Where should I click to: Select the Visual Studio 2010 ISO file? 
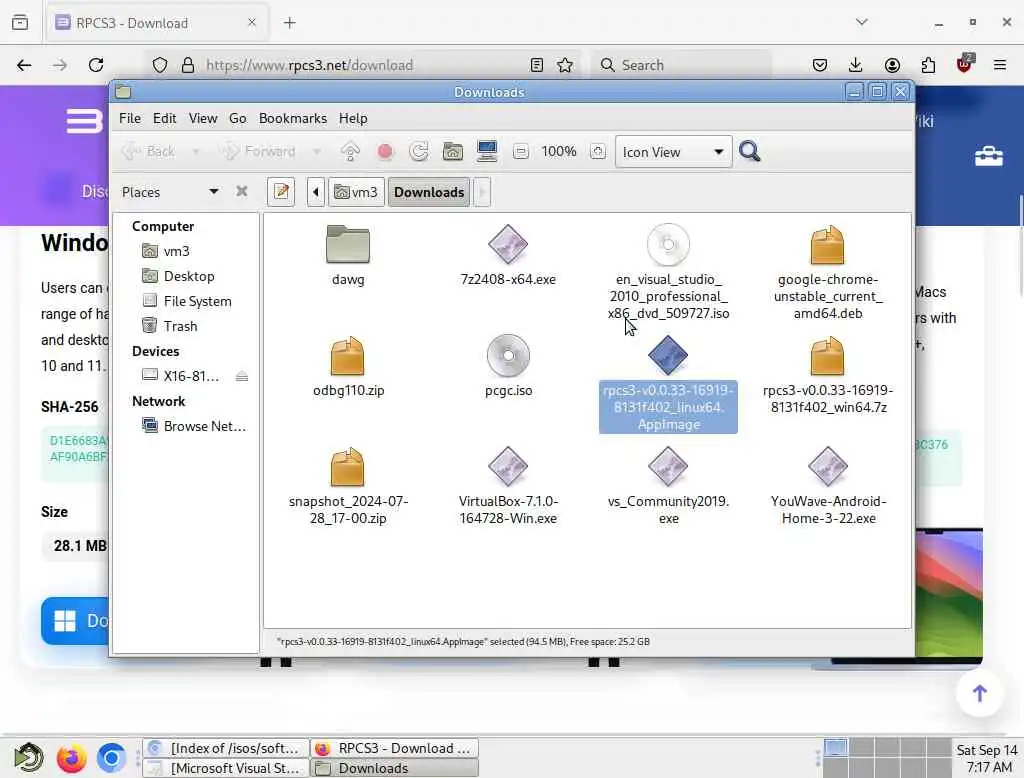(x=668, y=244)
